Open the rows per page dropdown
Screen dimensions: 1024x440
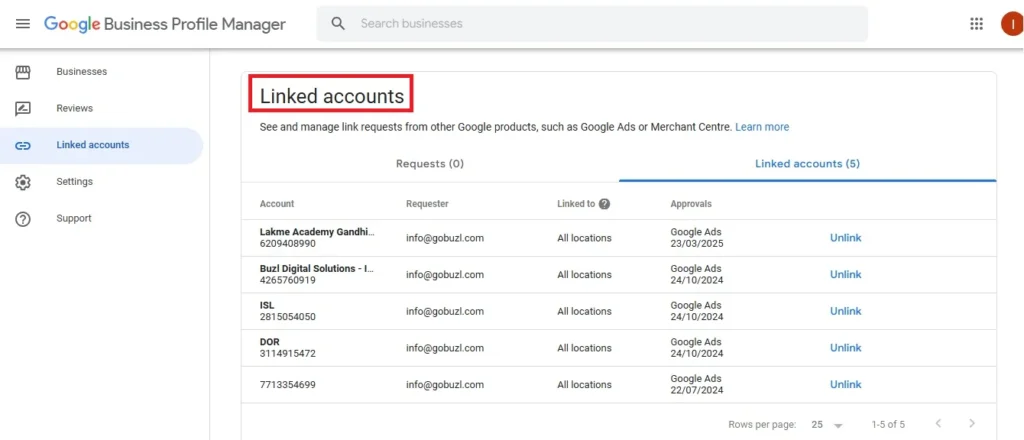pyautogui.click(x=827, y=424)
